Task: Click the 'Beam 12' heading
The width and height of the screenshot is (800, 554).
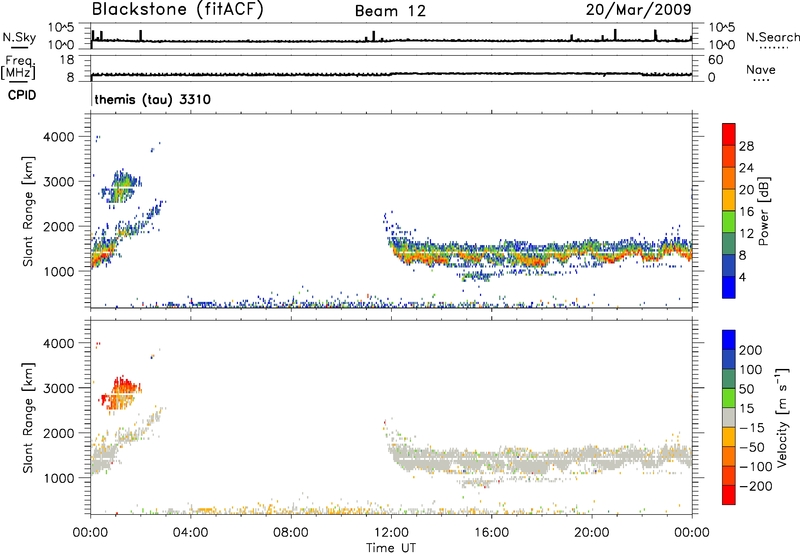Action: pos(390,11)
